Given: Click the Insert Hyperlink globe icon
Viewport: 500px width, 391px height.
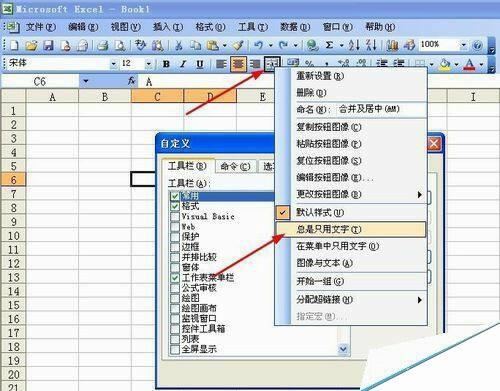Looking at the screenshot, I should [312, 45].
